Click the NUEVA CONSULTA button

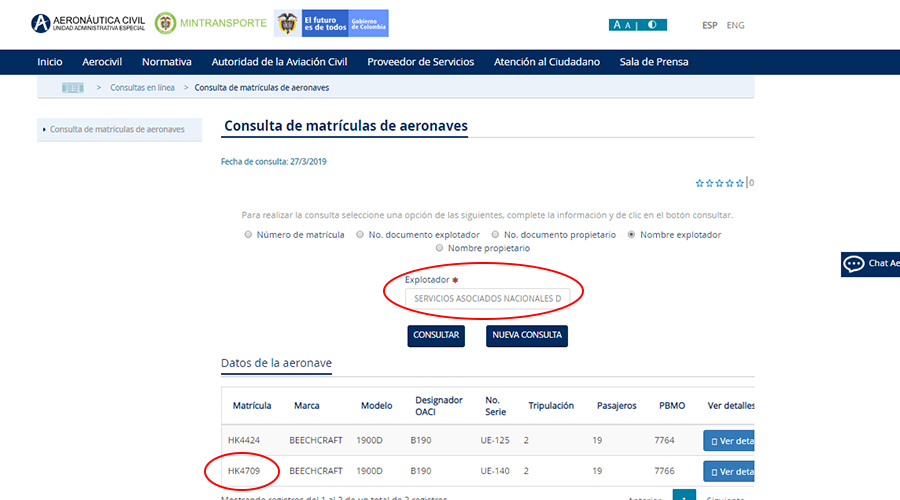click(x=527, y=336)
